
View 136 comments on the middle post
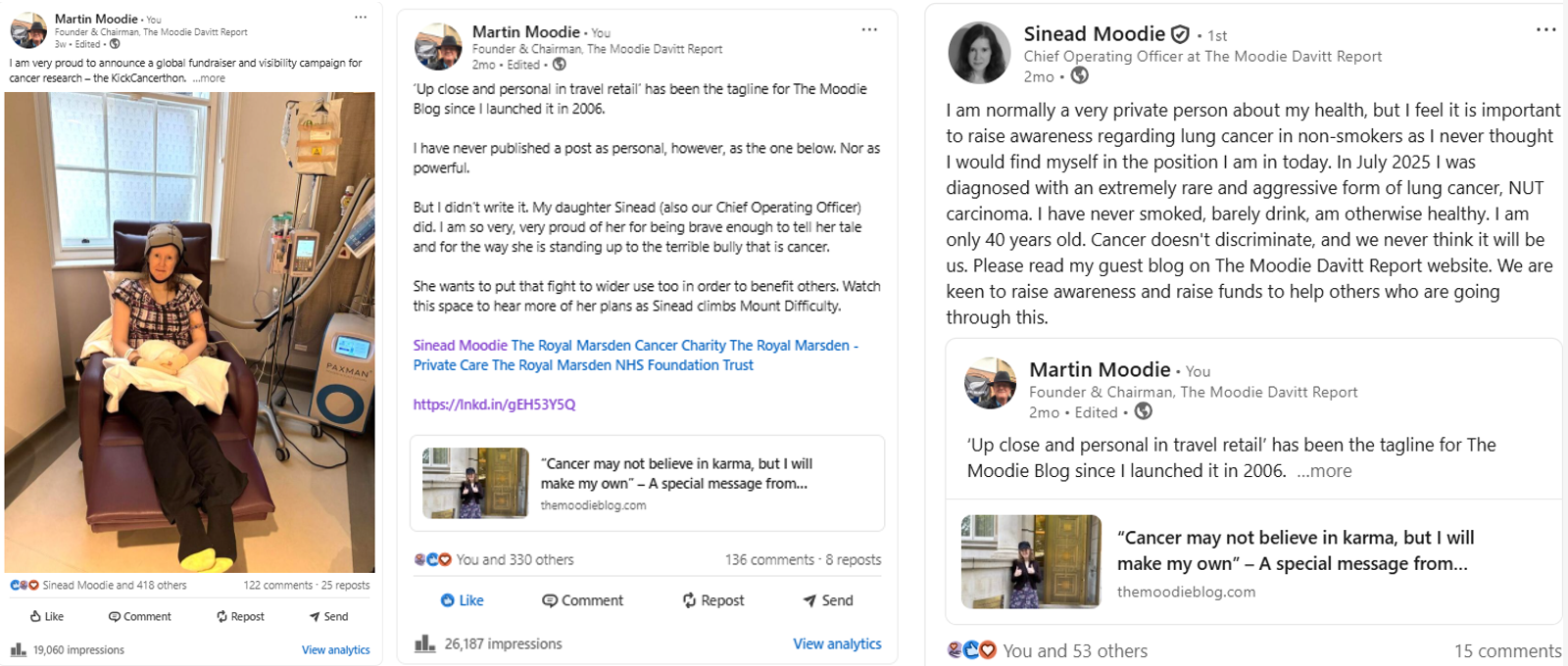tap(769, 560)
